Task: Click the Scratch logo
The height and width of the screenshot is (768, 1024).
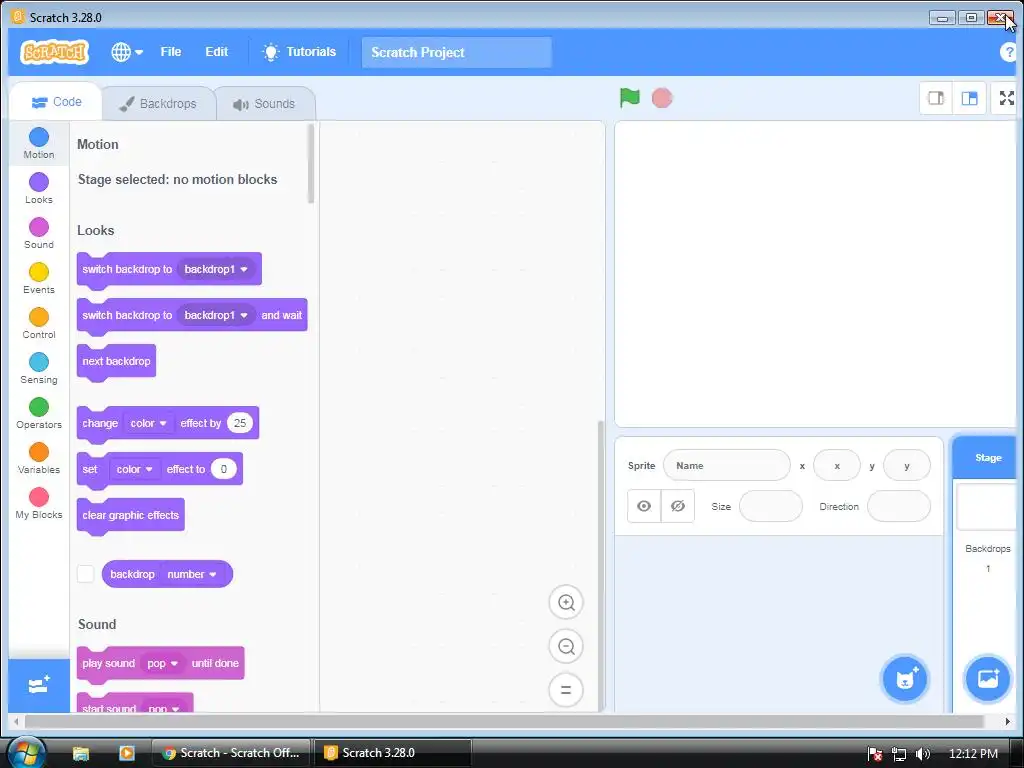Action: 54,52
